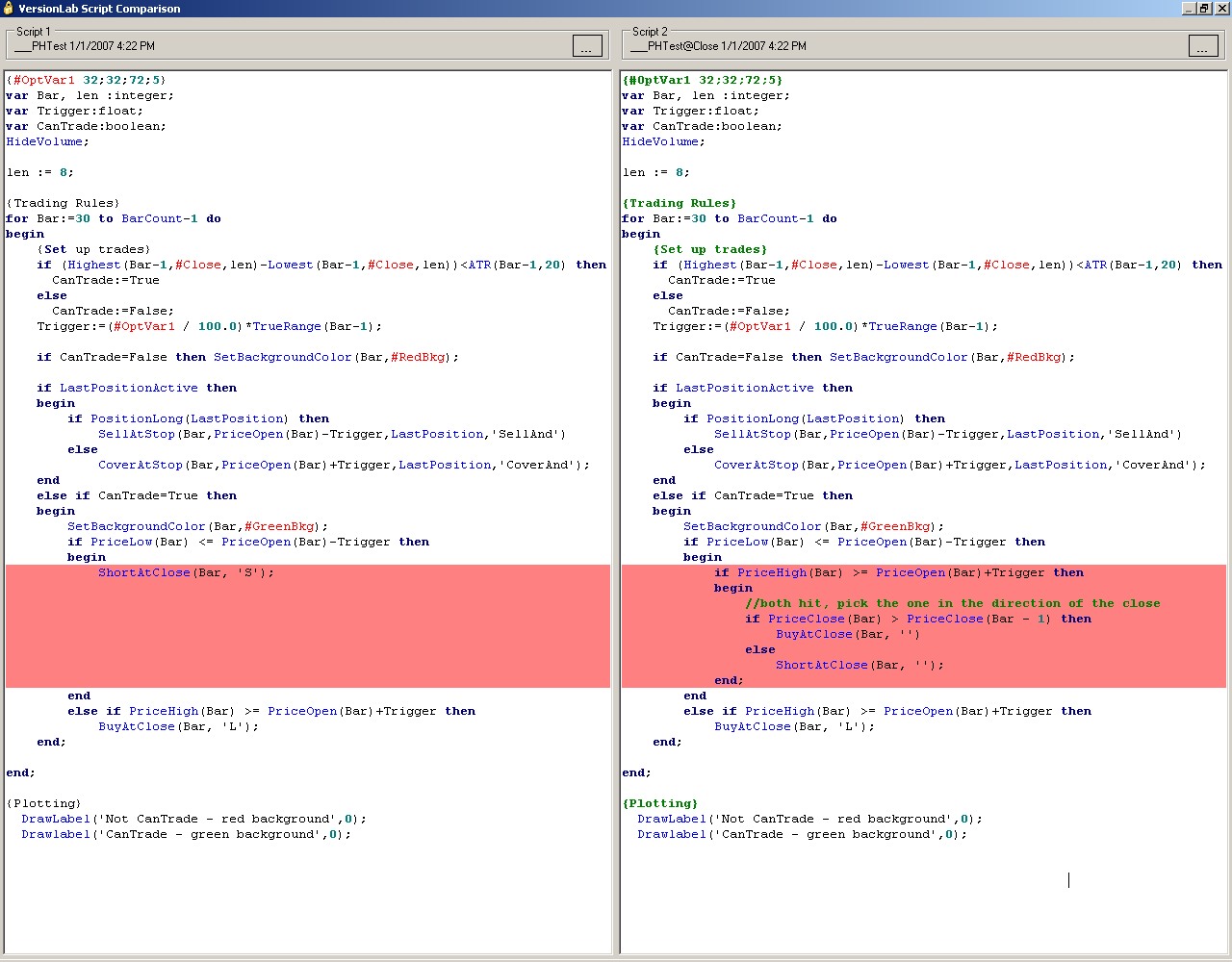Open the Script 2 browse button

tap(1203, 46)
